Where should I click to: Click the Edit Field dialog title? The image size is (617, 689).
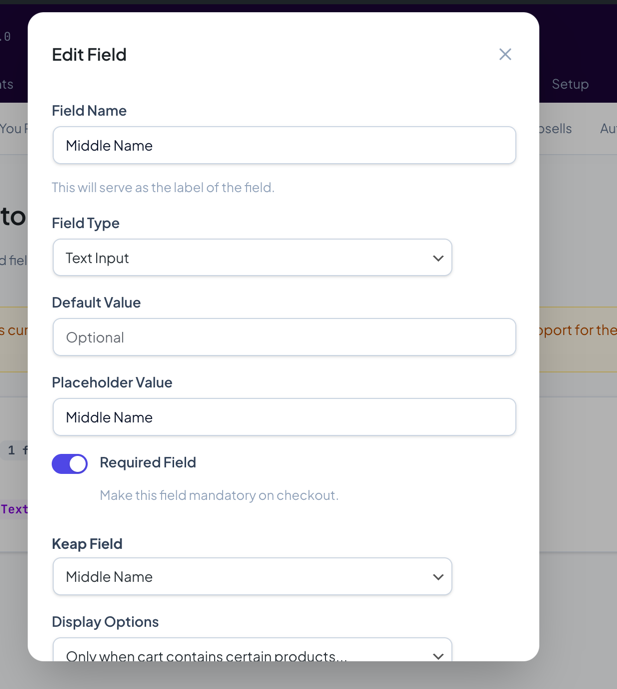click(89, 54)
